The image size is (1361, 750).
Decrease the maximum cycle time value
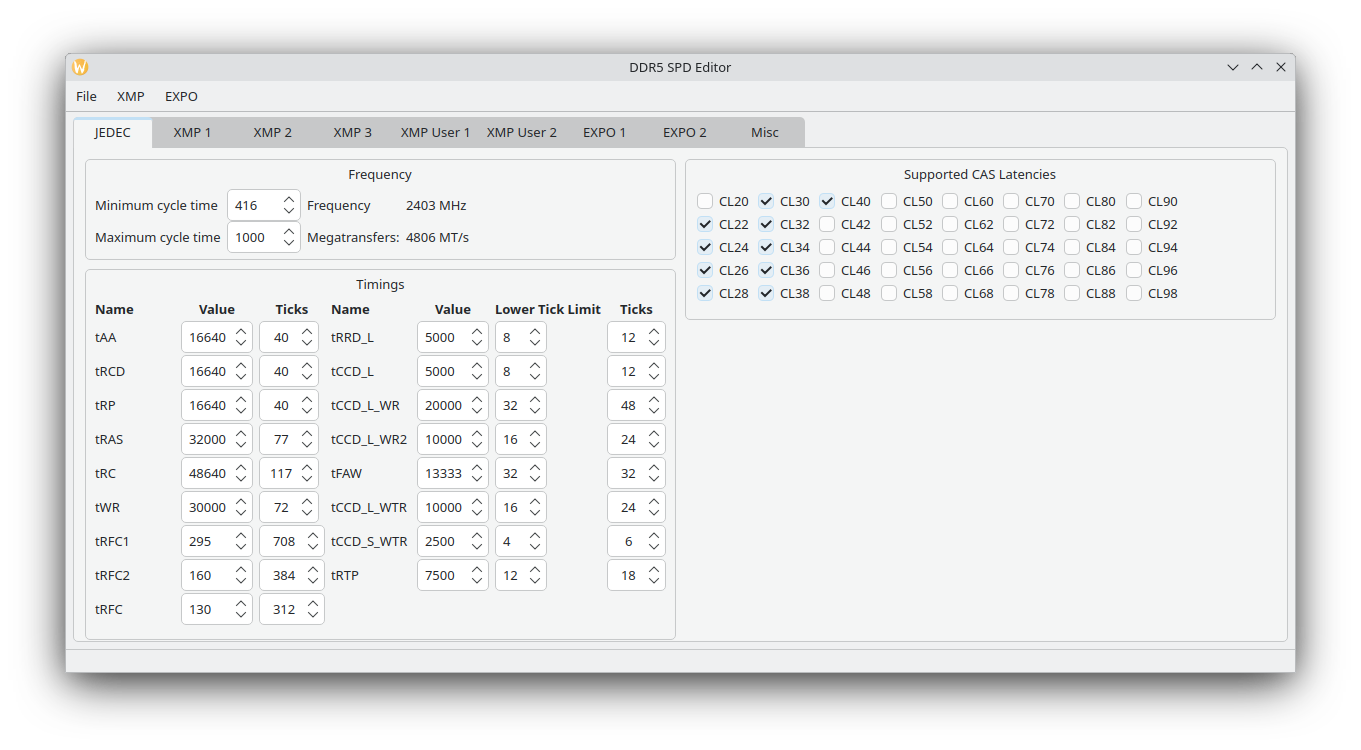click(289, 243)
